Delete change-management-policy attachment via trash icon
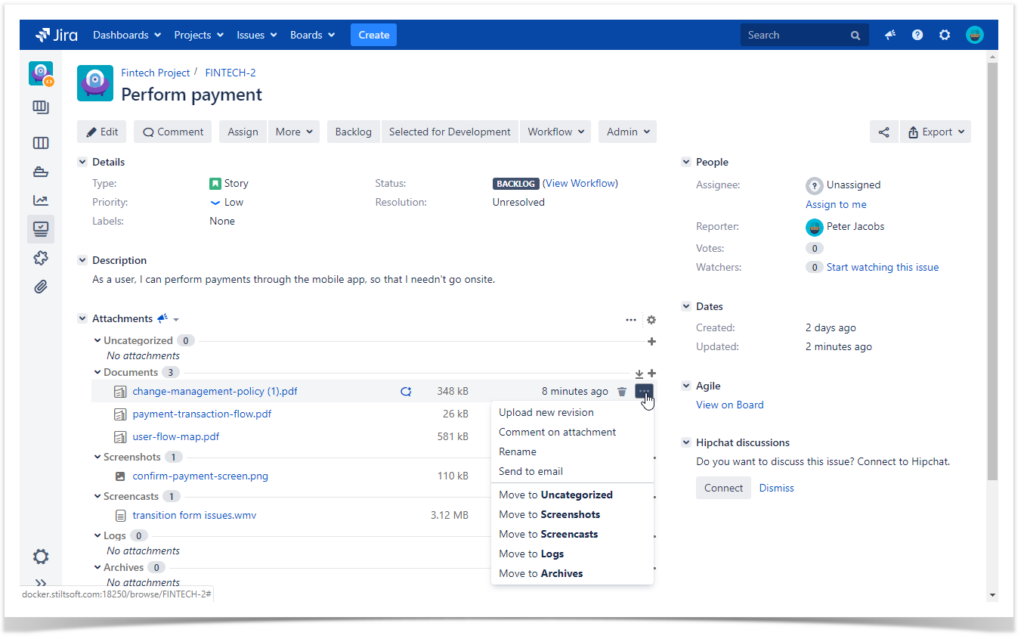Image resolution: width=1024 pixels, height=639 pixels. pyautogui.click(x=622, y=391)
